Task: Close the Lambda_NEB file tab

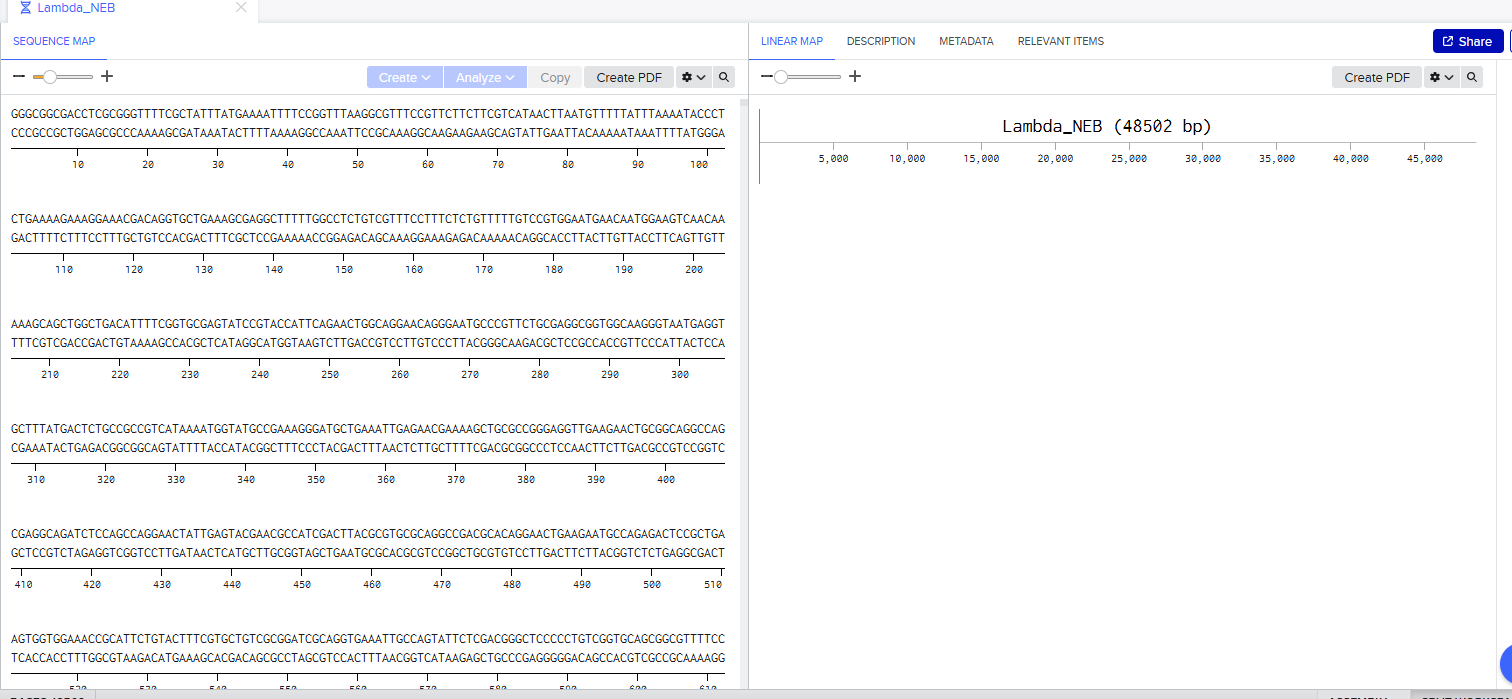Action: coord(241,8)
